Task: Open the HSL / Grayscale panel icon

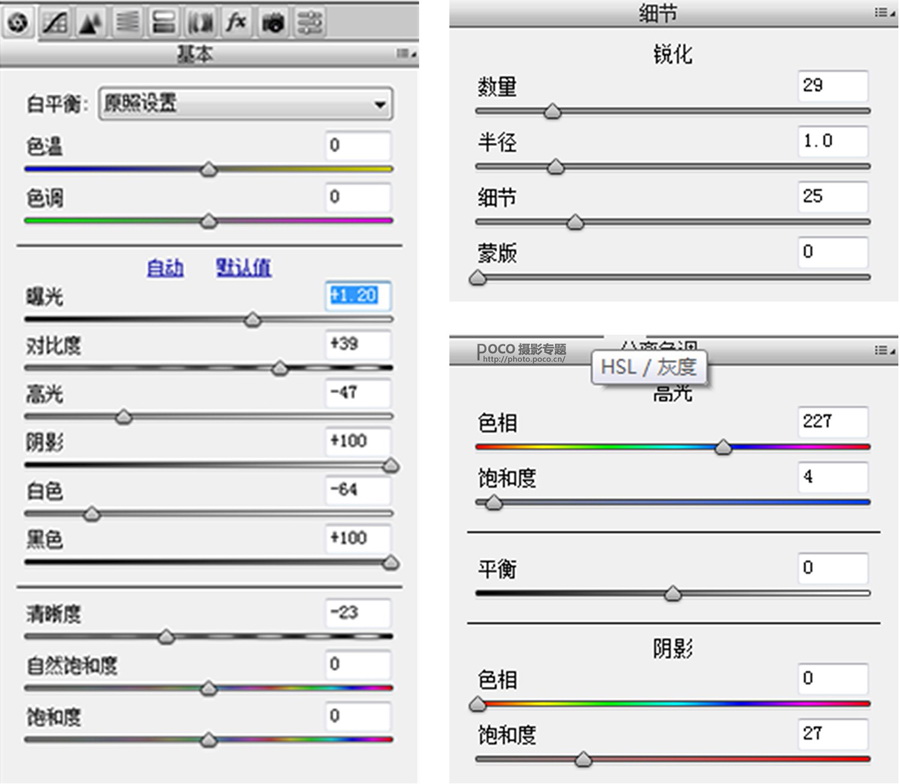Action: click(x=127, y=23)
